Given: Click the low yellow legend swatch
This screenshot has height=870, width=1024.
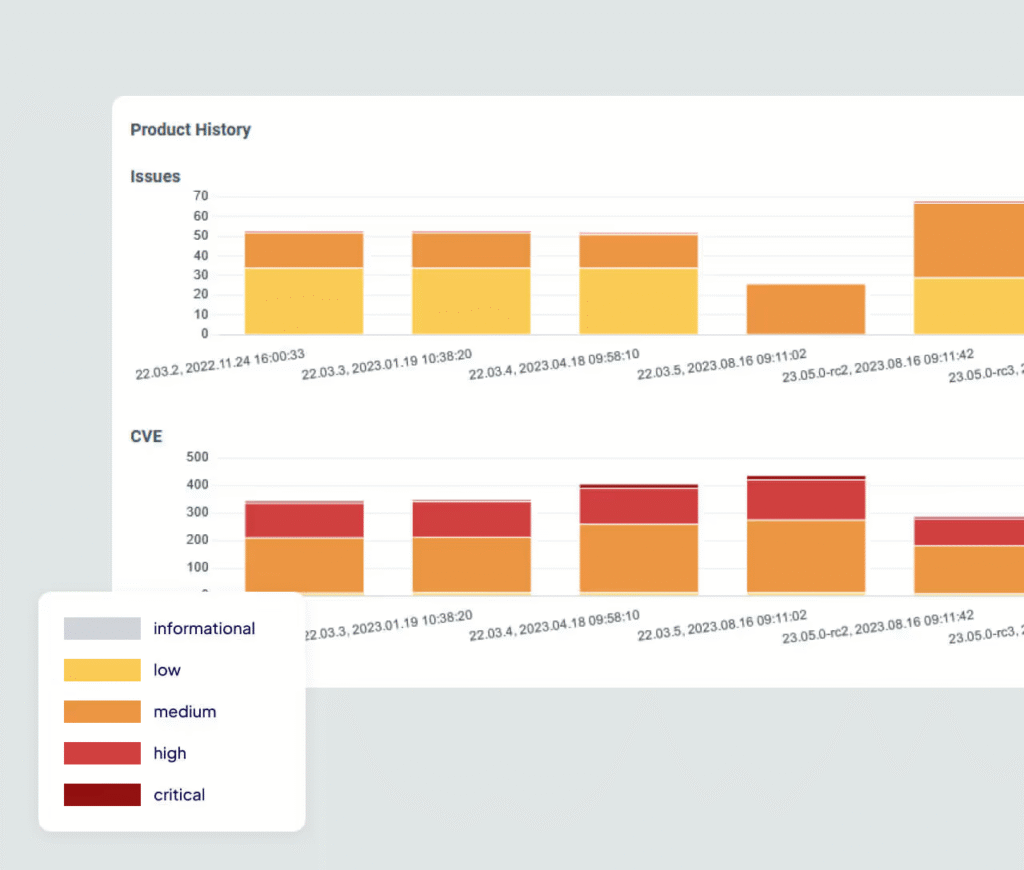Looking at the screenshot, I should [x=102, y=670].
